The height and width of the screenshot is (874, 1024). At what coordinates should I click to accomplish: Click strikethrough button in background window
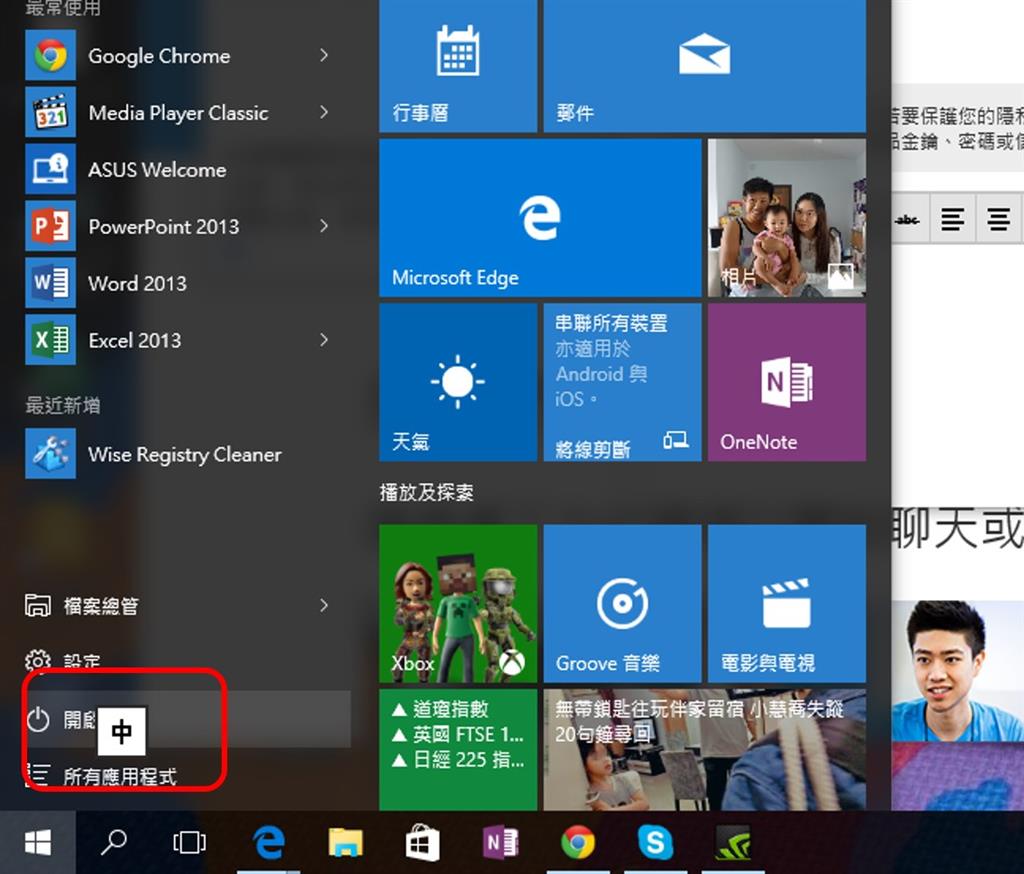[x=908, y=219]
